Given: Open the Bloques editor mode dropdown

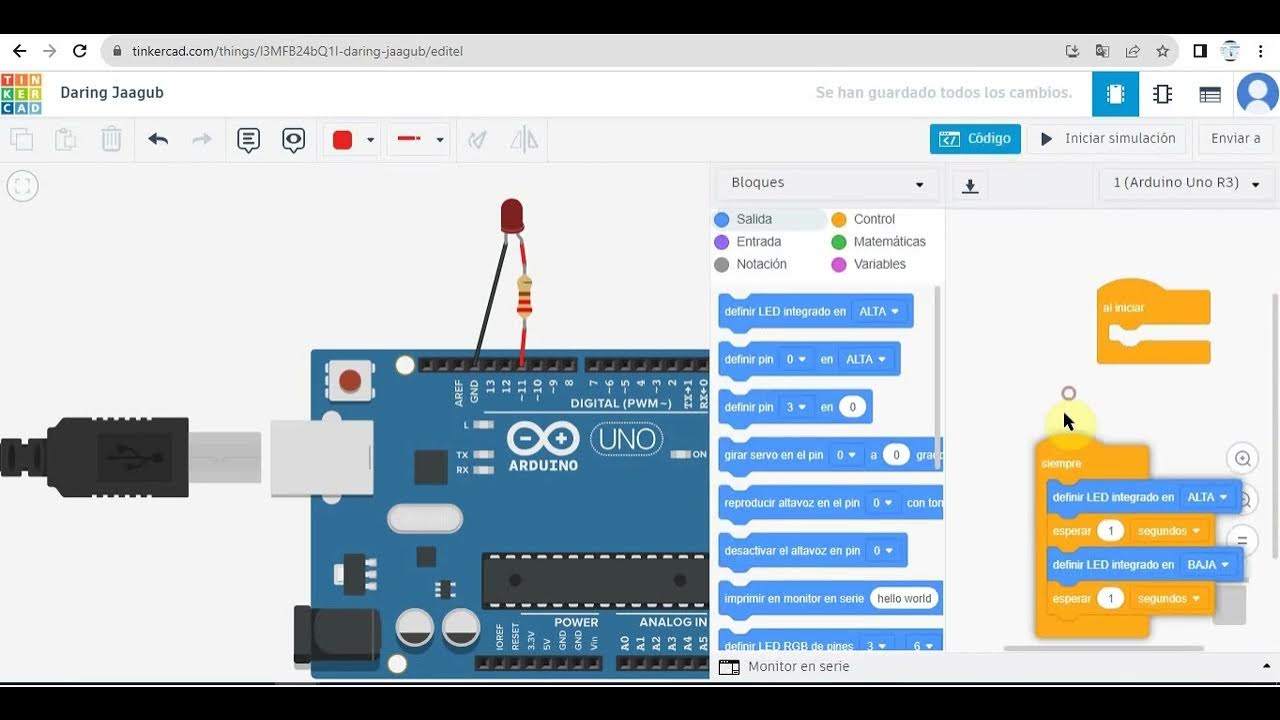Looking at the screenshot, I should click(827, 183).
